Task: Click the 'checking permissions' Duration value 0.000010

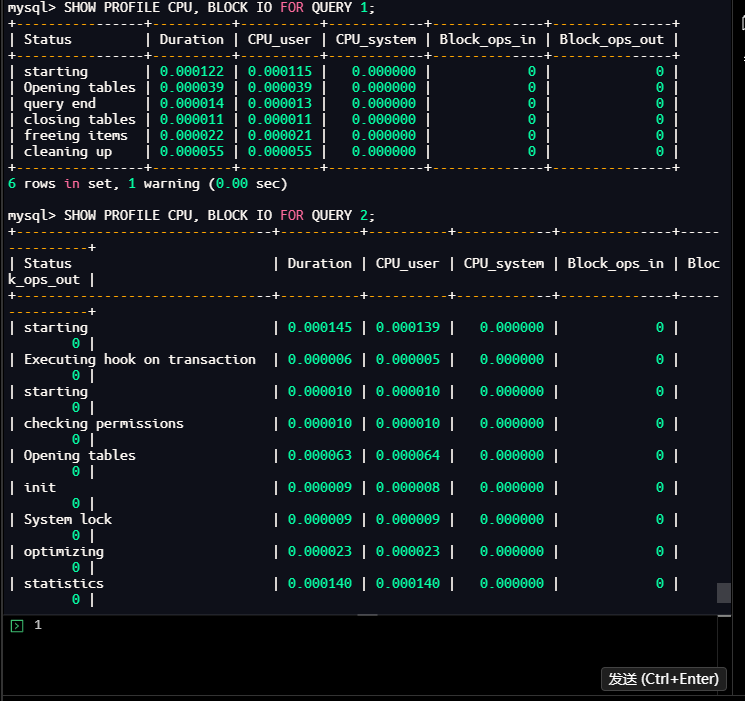Action: [x=320, y=423]
